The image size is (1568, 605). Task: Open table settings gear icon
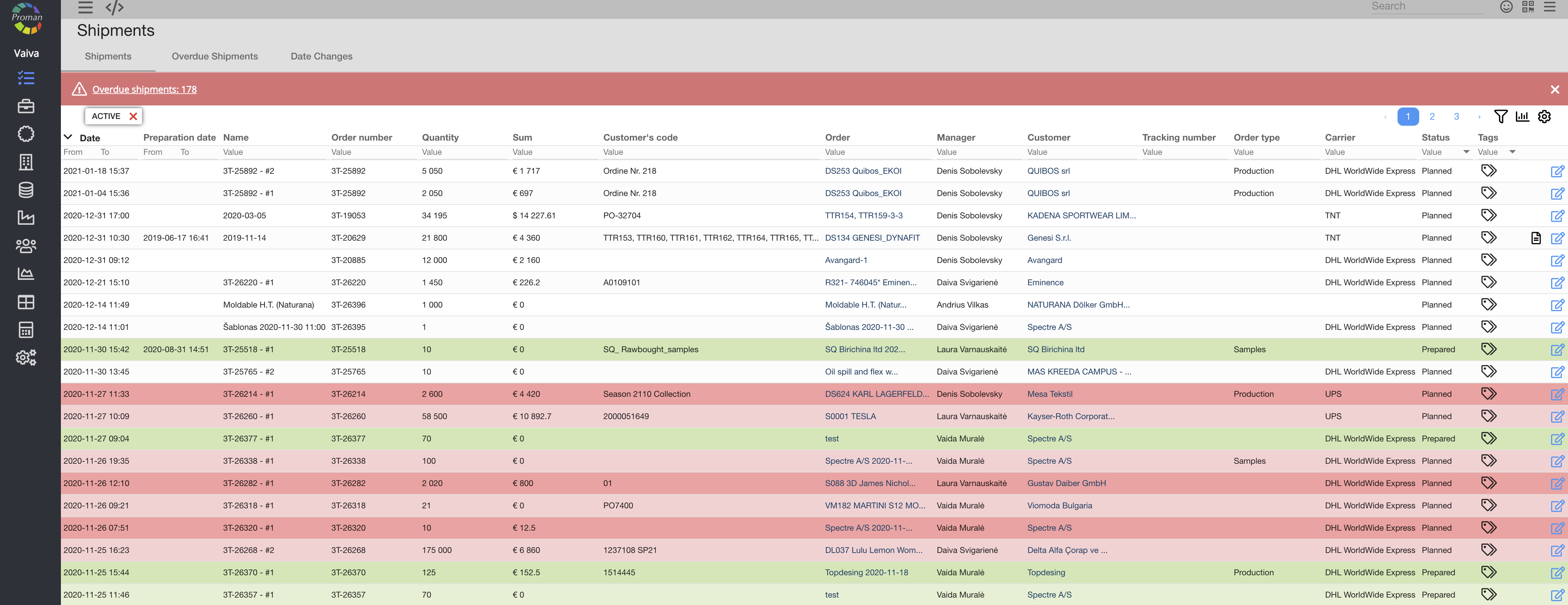(x=1544, y=116)
